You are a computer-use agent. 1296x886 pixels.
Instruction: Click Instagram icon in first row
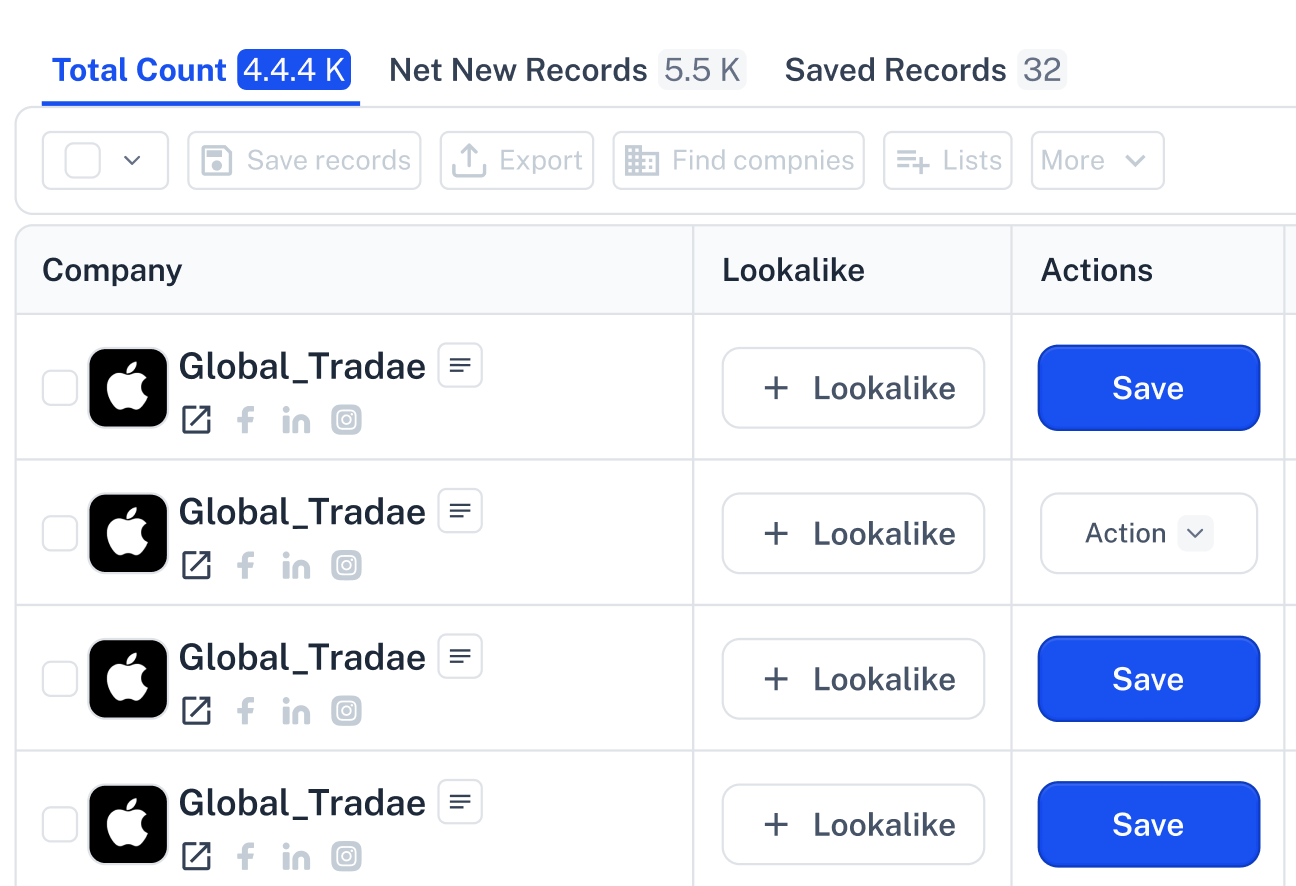click(346, 420)
